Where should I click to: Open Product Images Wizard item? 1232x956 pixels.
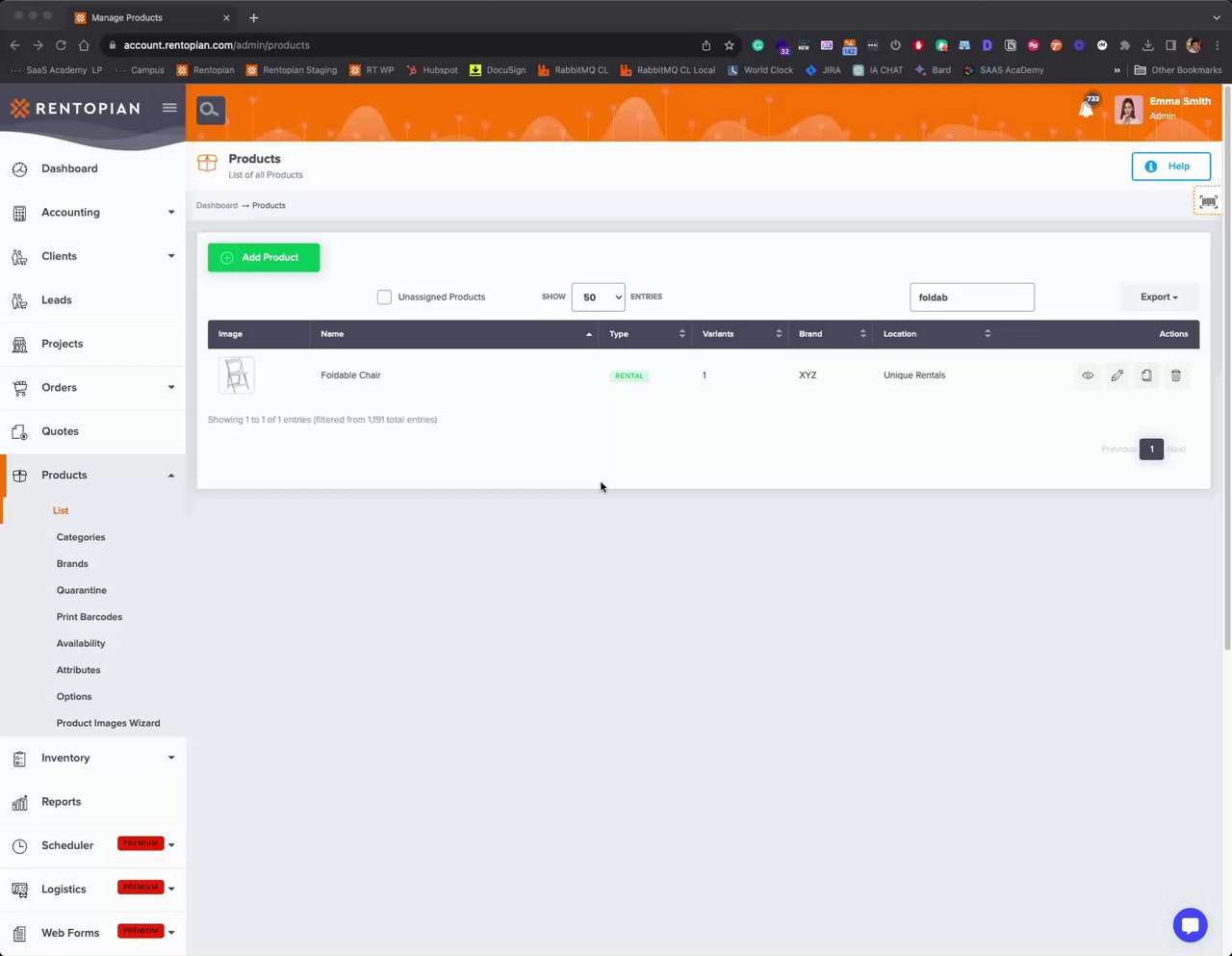point(108,723)
